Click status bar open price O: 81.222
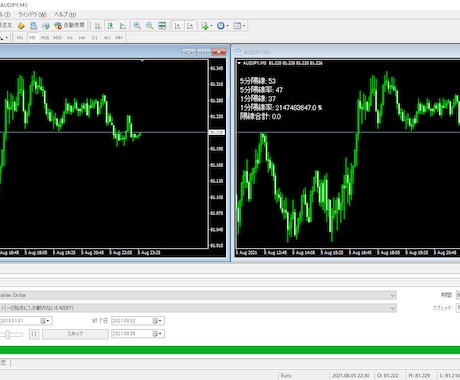Viewport: 460px width, 380px height. [387, 375]
